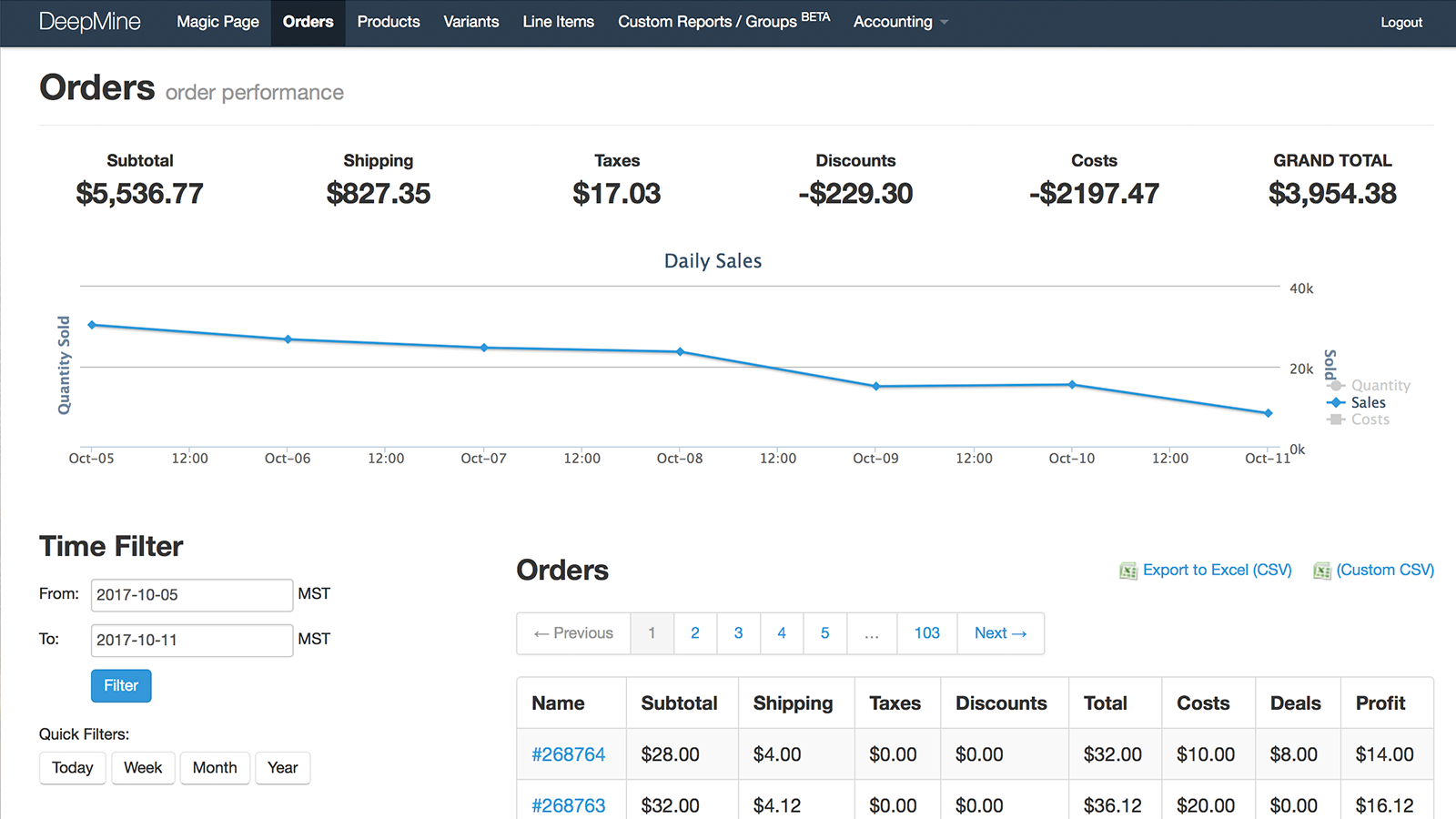
Task: Apply the Month quick filter
Action: point(215,768)
